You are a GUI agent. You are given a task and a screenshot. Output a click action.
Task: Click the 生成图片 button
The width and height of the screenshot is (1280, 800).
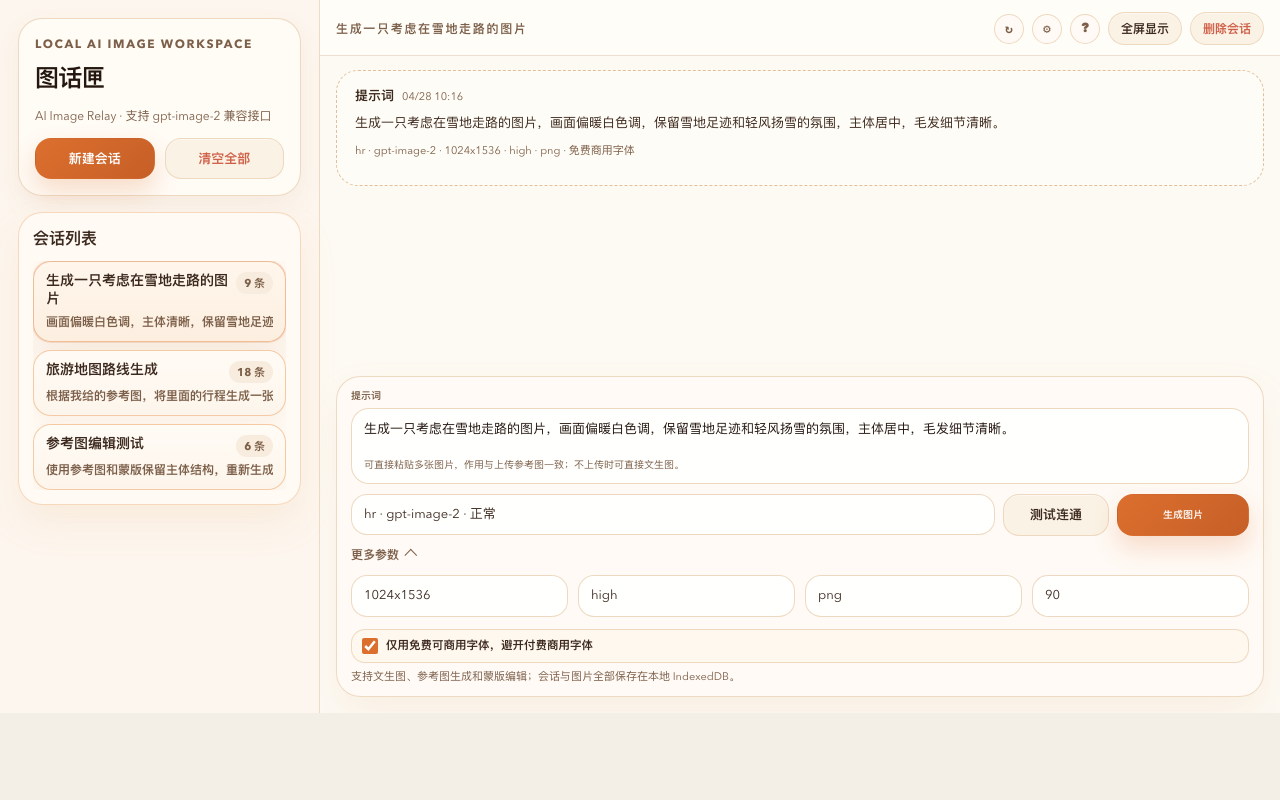pos(1183,515)
